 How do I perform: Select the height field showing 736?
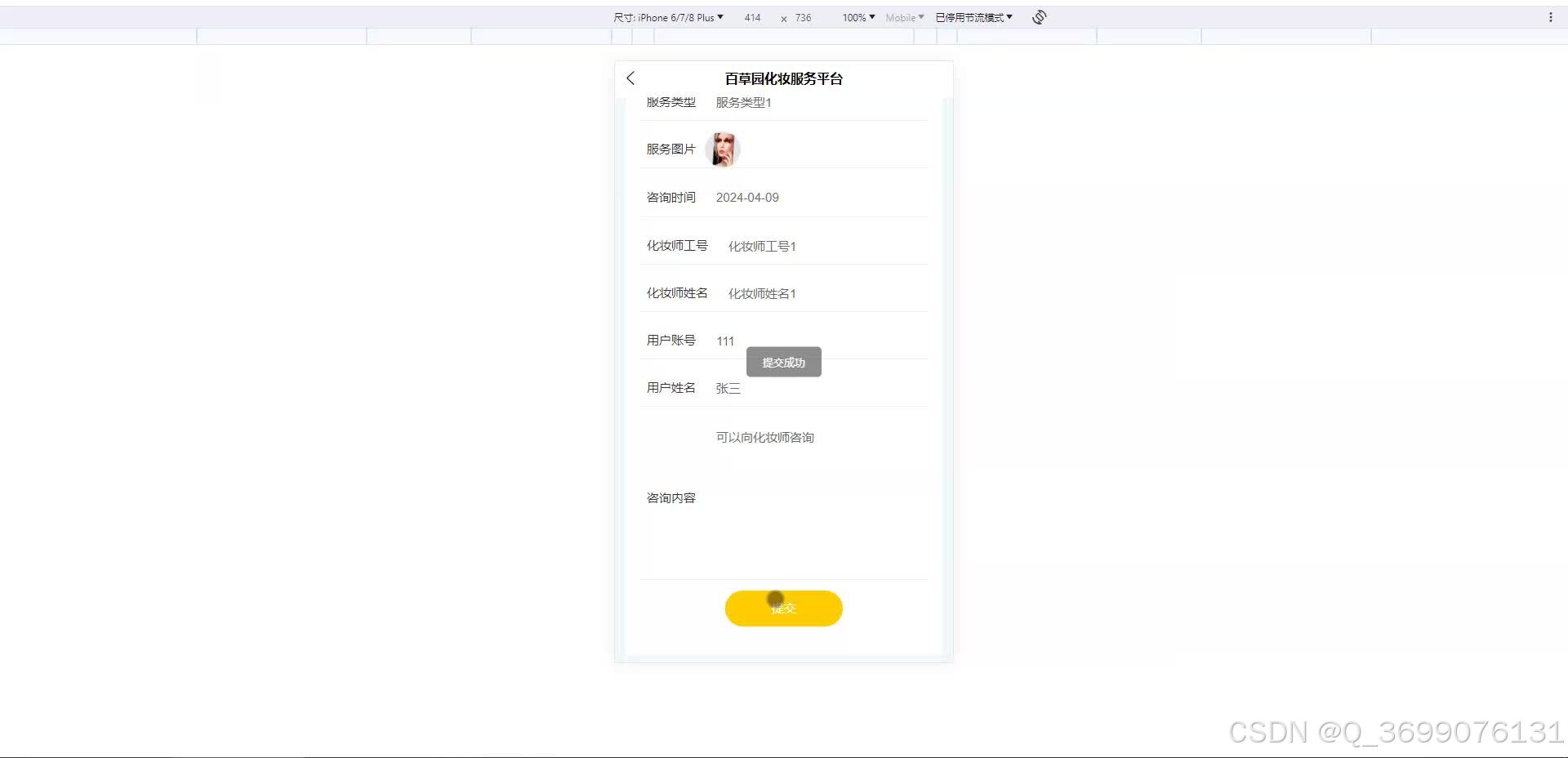pos(802,17)
